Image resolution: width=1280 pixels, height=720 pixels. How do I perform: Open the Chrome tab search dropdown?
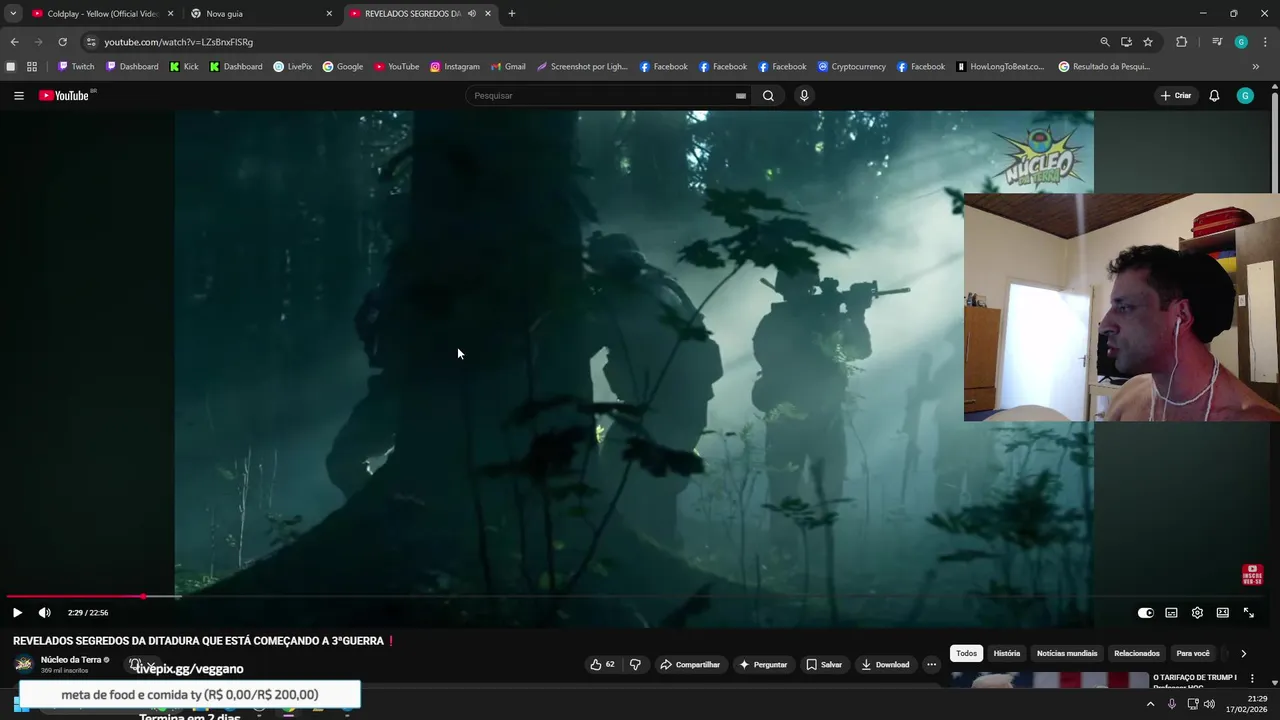pyautogui.click(x=13, y=14)
